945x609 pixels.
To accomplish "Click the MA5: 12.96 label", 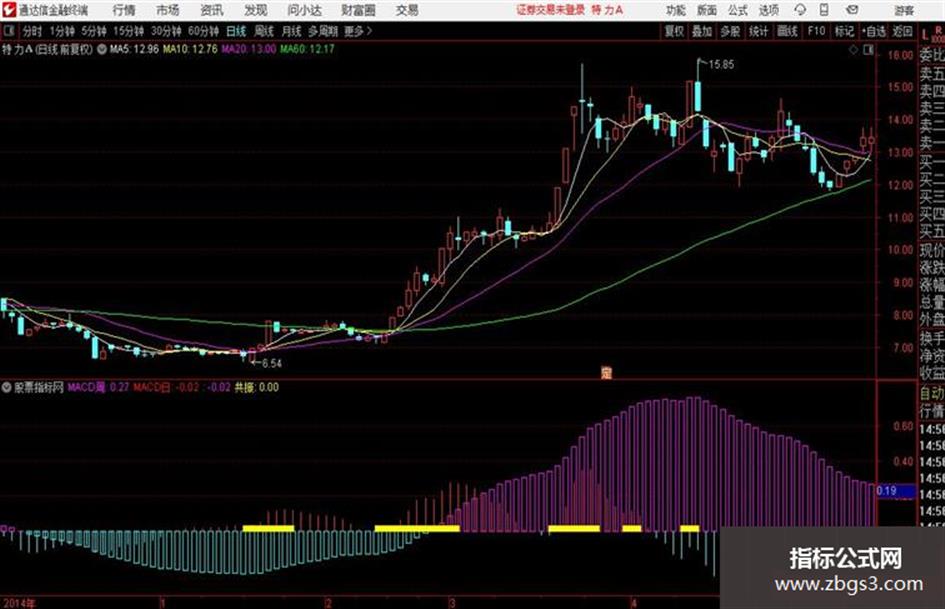I will tap(134, 49).
